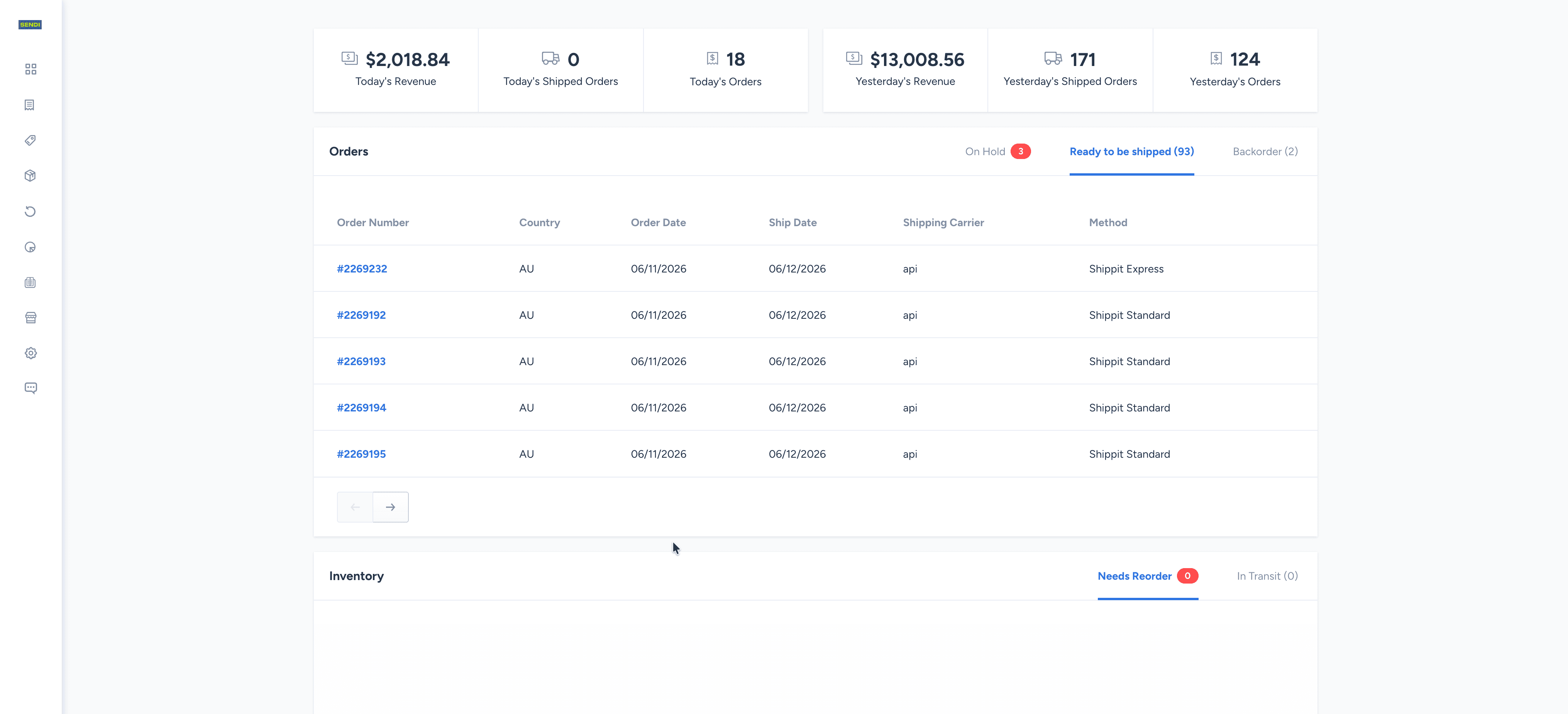Select the Needs Reorder inventory tab
The height and width of the screenshot is (714, 1568).
coord(1147,577)
